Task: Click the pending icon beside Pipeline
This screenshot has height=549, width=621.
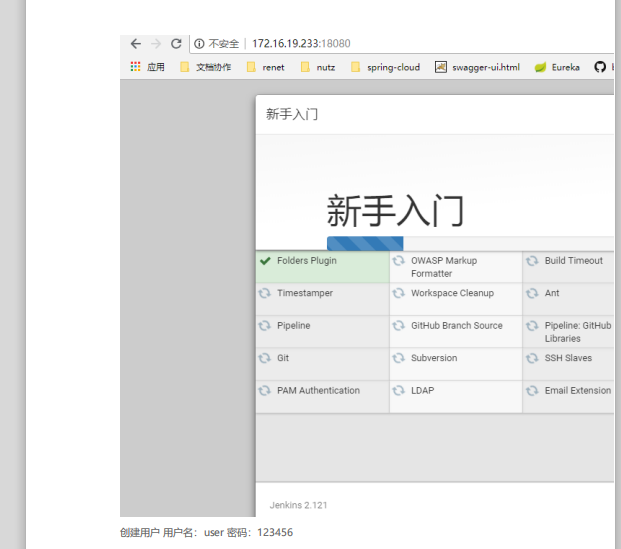Action: point(265,326)
